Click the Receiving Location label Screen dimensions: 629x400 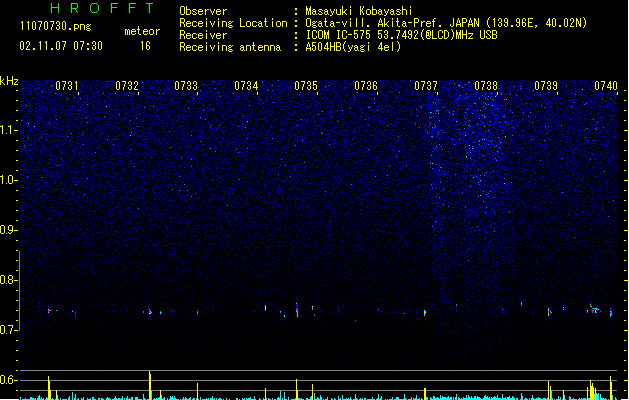tap(233, 23)
